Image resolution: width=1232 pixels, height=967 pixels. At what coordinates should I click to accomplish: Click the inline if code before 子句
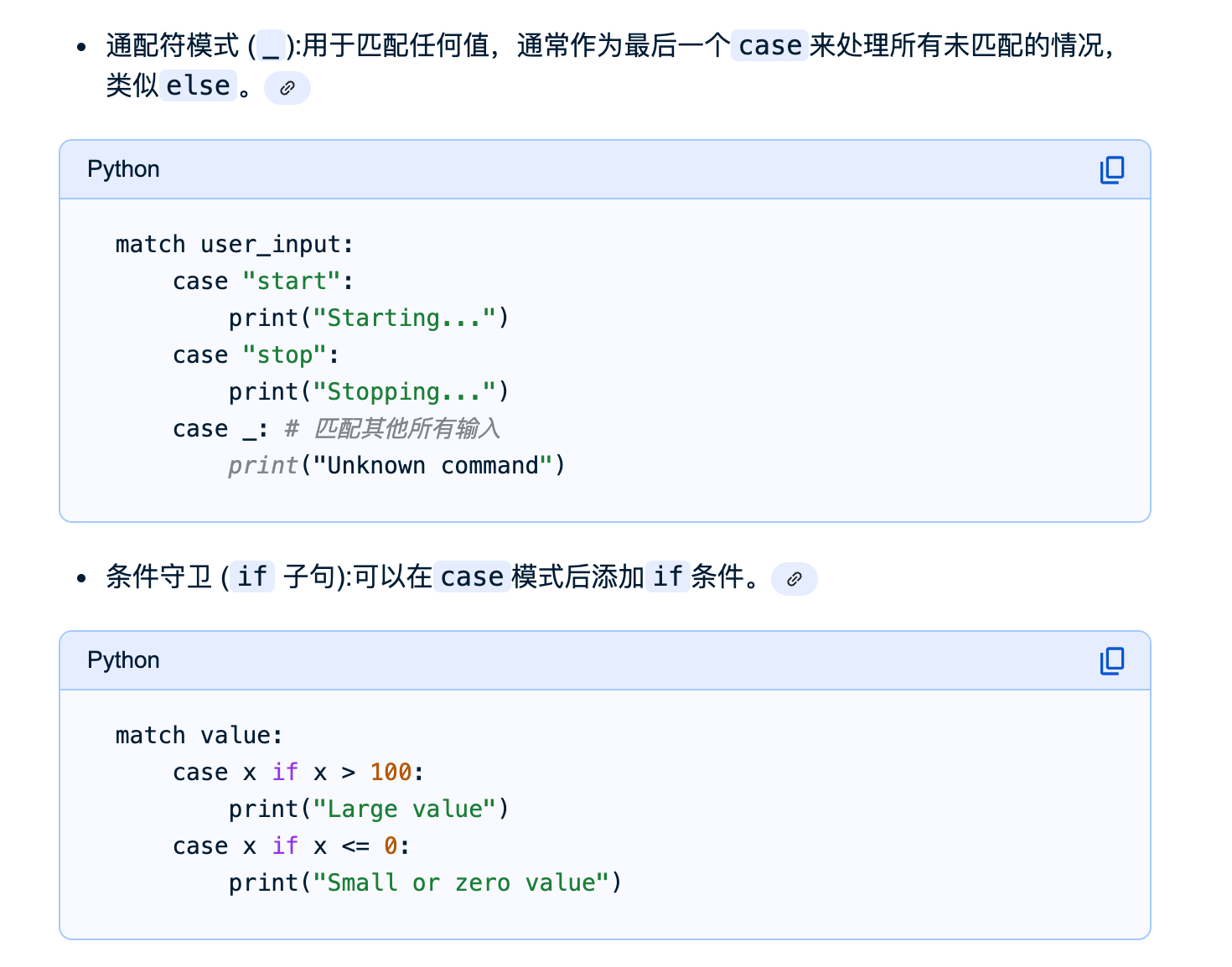(x=251, y=577)
